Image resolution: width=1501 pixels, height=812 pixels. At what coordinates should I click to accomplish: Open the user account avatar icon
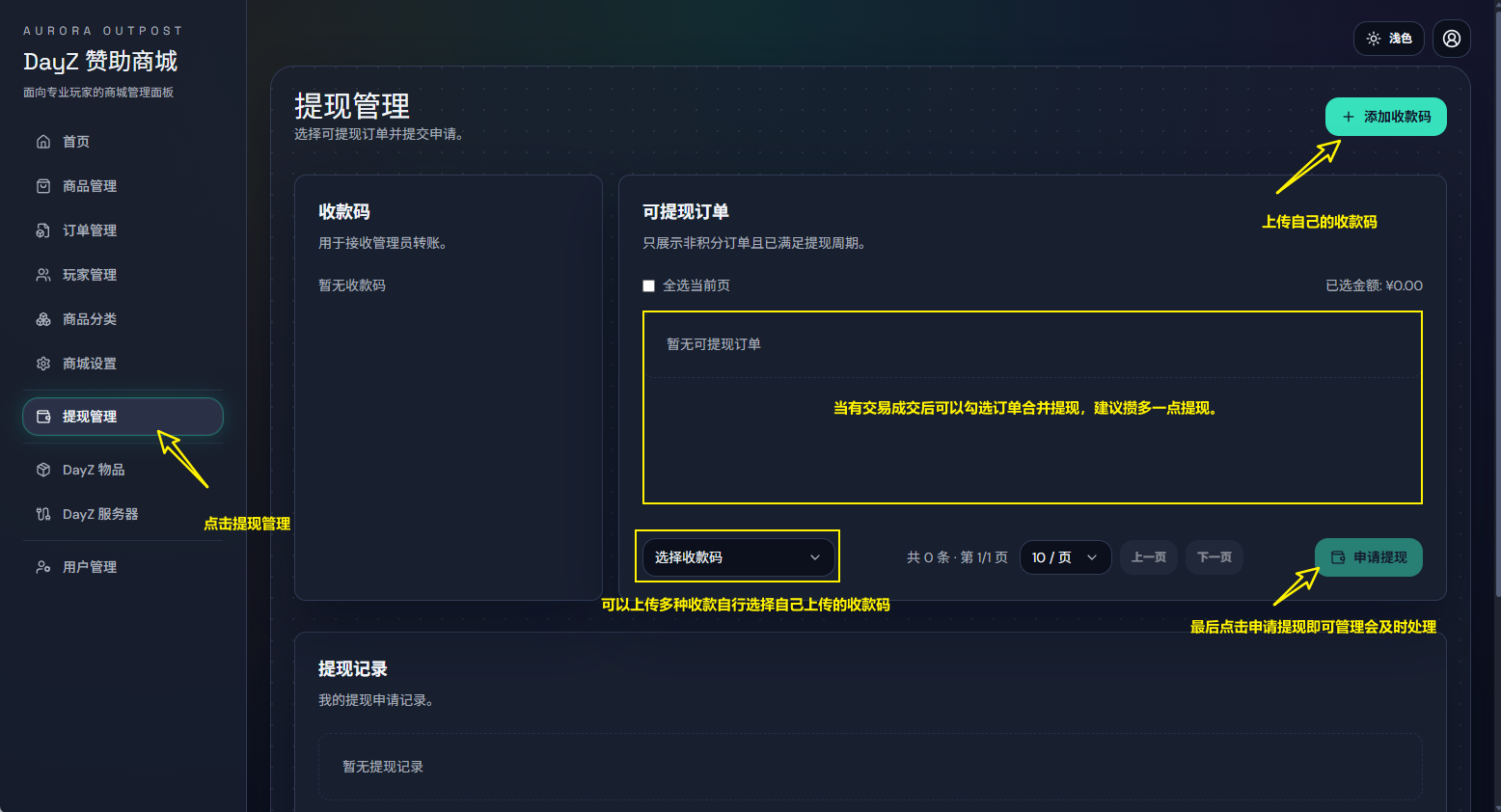tap(1451, 39)
